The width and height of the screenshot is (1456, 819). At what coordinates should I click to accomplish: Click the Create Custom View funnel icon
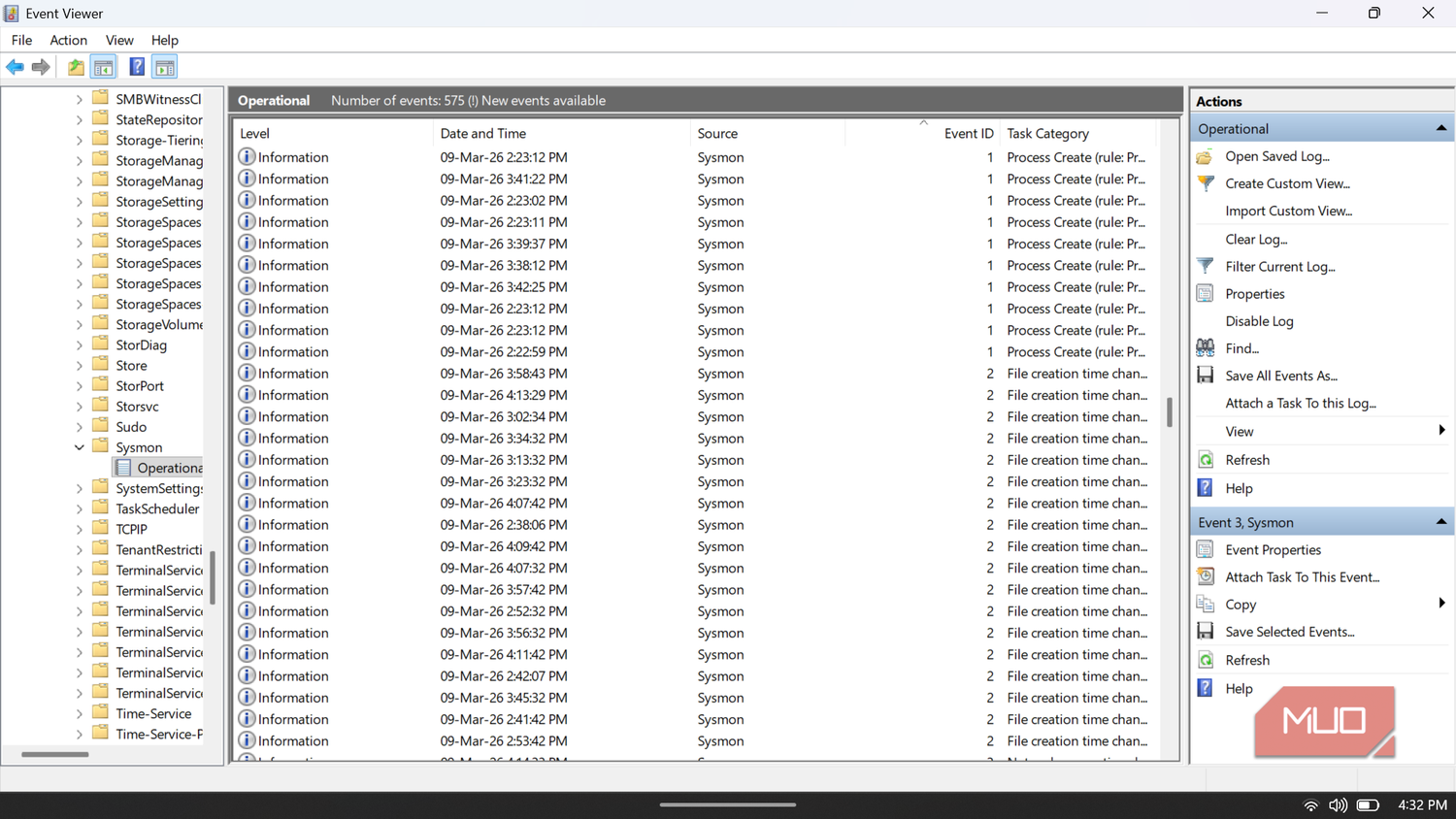click(1205, 183)
